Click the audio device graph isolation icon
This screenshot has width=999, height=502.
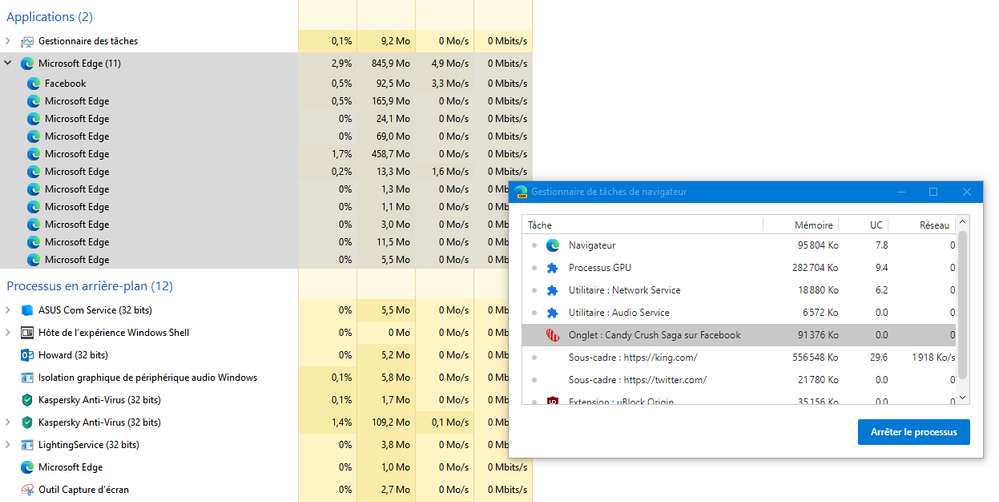tap(27, 378)
